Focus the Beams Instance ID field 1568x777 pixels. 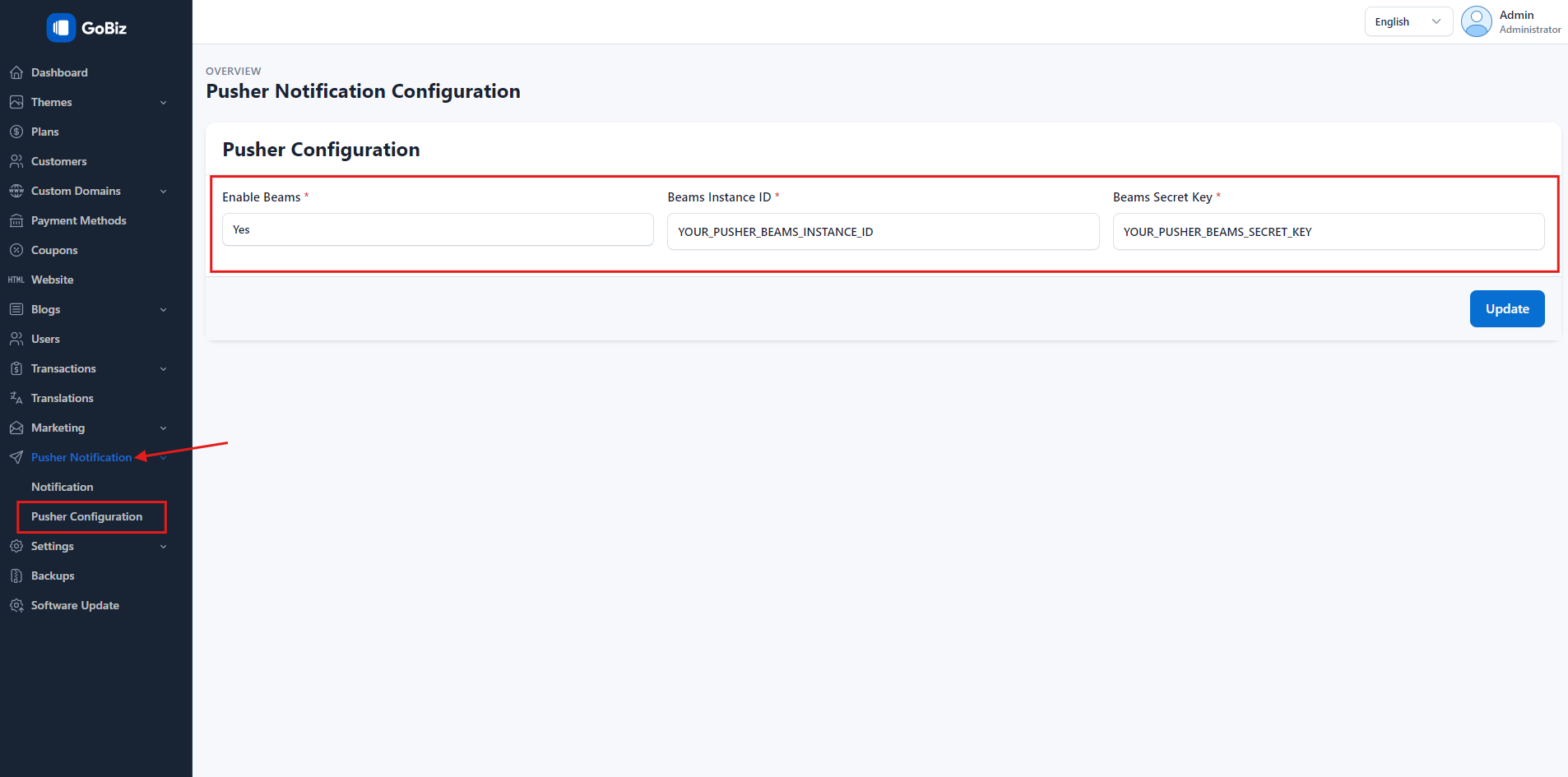pyautogui.click(x=883, y=232)
